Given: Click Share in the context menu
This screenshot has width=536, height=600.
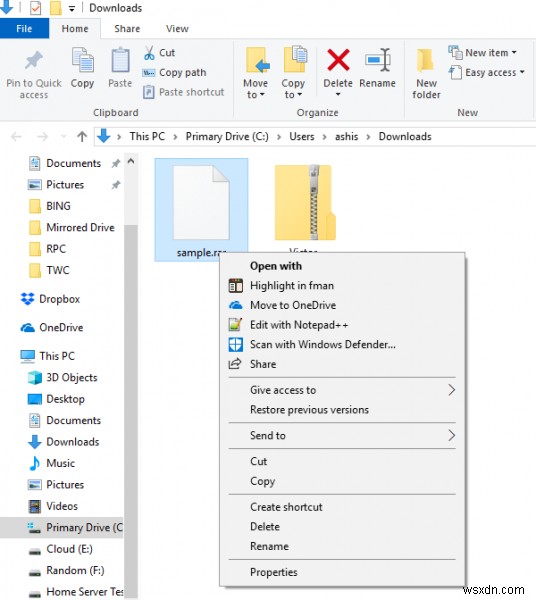Looking at the screenshot, I should pos(263,364).
